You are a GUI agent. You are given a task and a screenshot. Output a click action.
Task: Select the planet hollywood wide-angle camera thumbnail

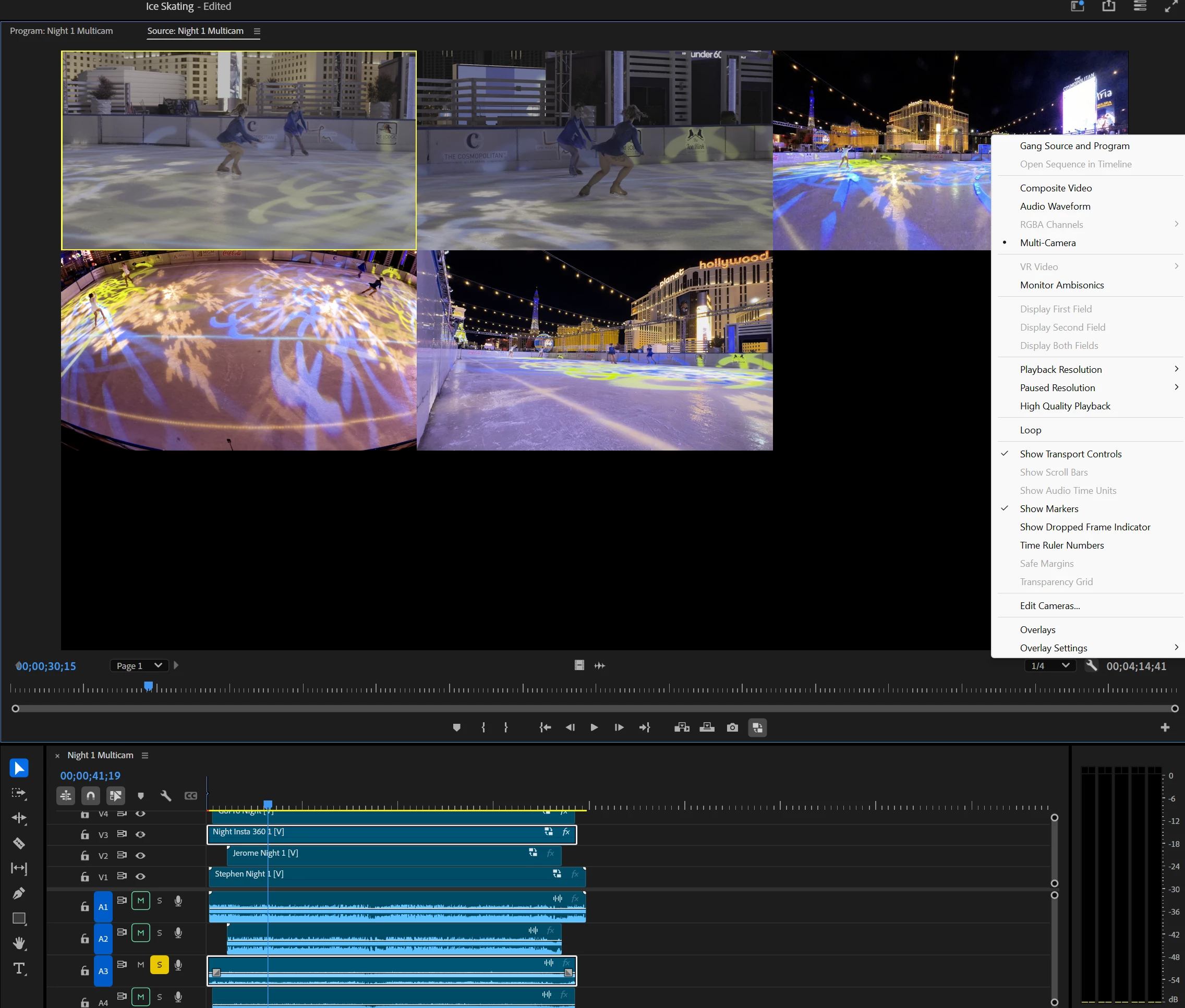[595, 350]
